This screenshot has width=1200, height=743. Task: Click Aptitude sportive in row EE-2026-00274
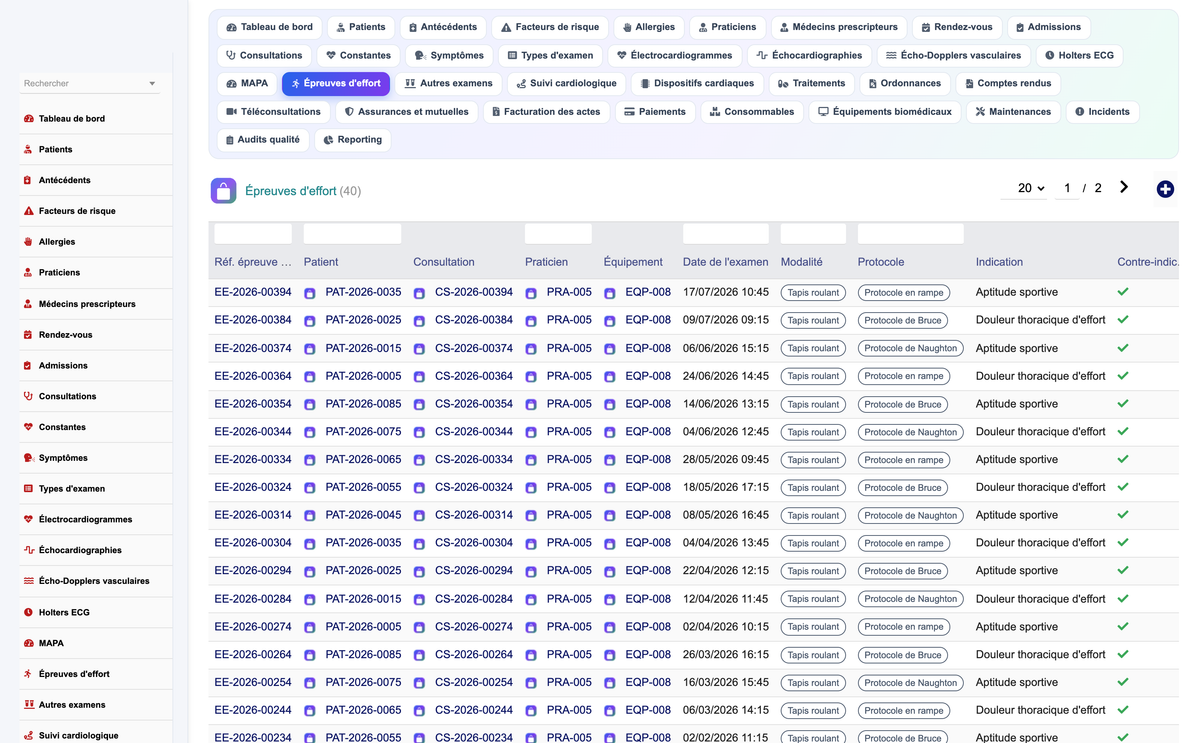(1016, 626)
